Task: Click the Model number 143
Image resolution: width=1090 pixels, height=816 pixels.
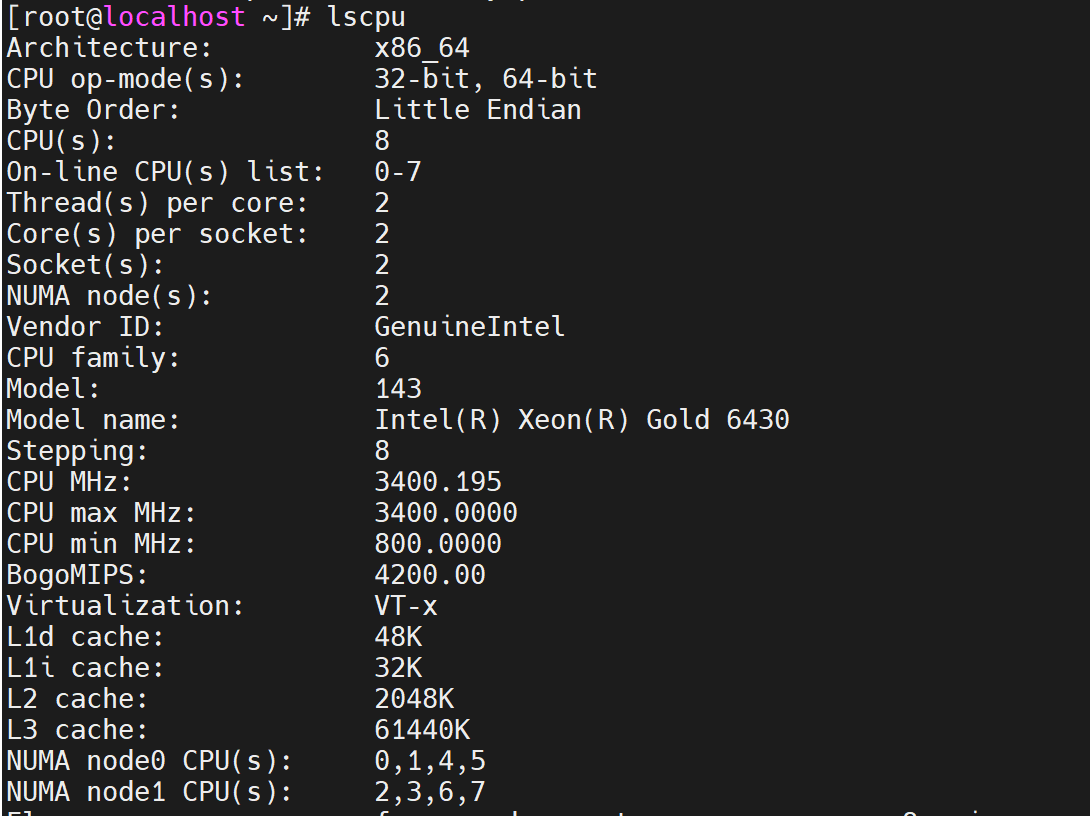Action: 398,388
